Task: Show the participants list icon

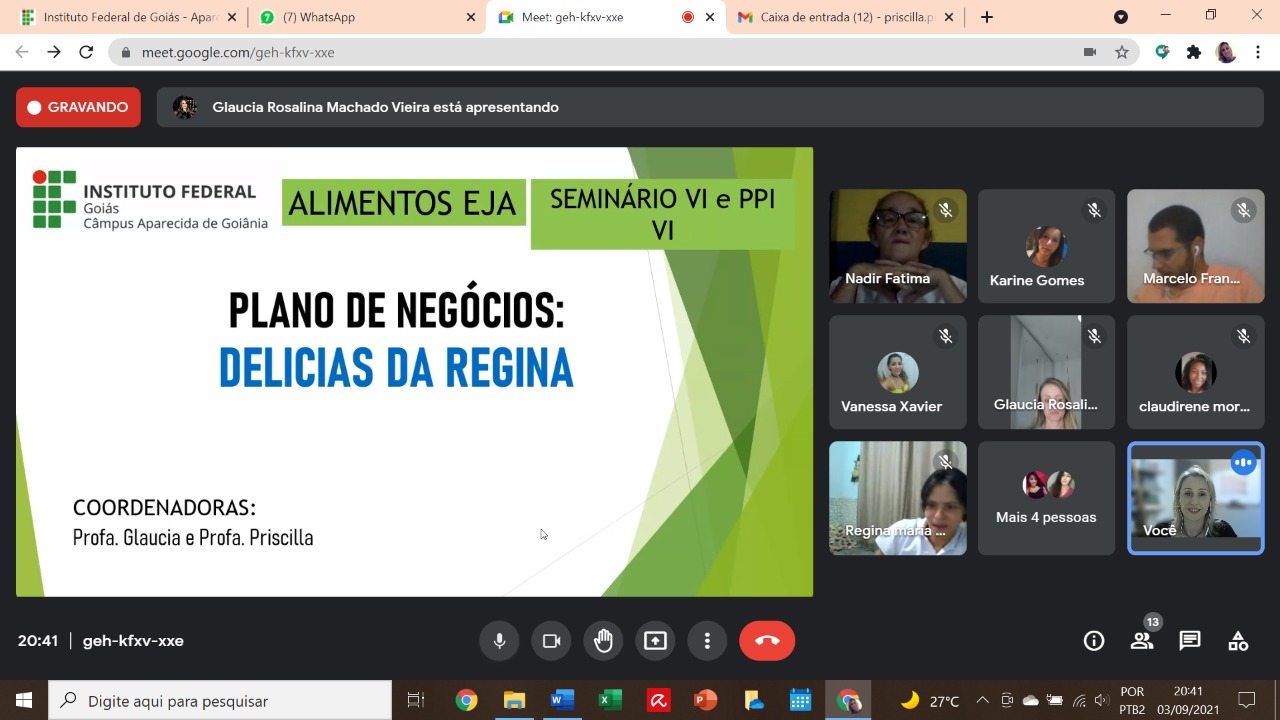Action: coord(1142,641)
